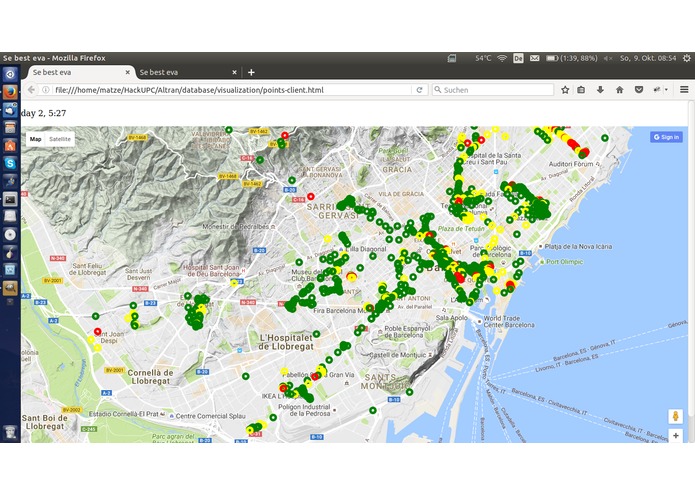This screenshot has width=695, height=494.
Task: Close the first 'Se best eva' tab
Action: [x=128, y=72]
